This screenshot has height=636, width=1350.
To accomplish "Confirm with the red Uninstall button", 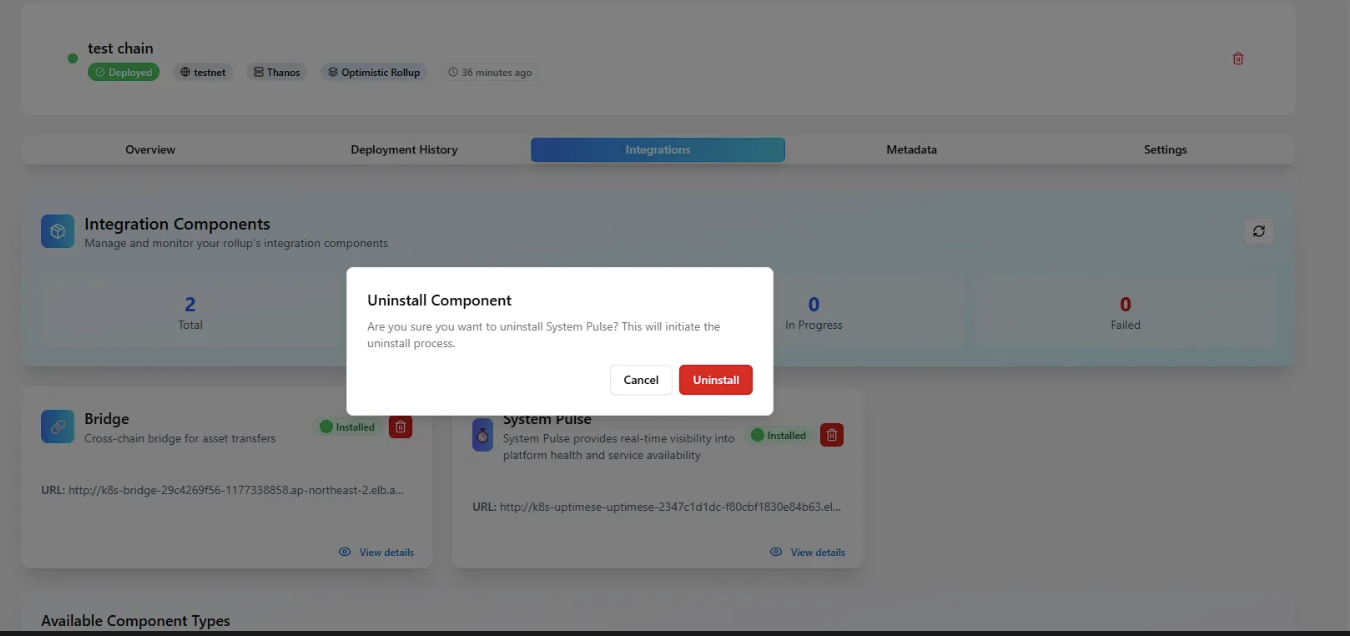I will [x=715, y=380].
